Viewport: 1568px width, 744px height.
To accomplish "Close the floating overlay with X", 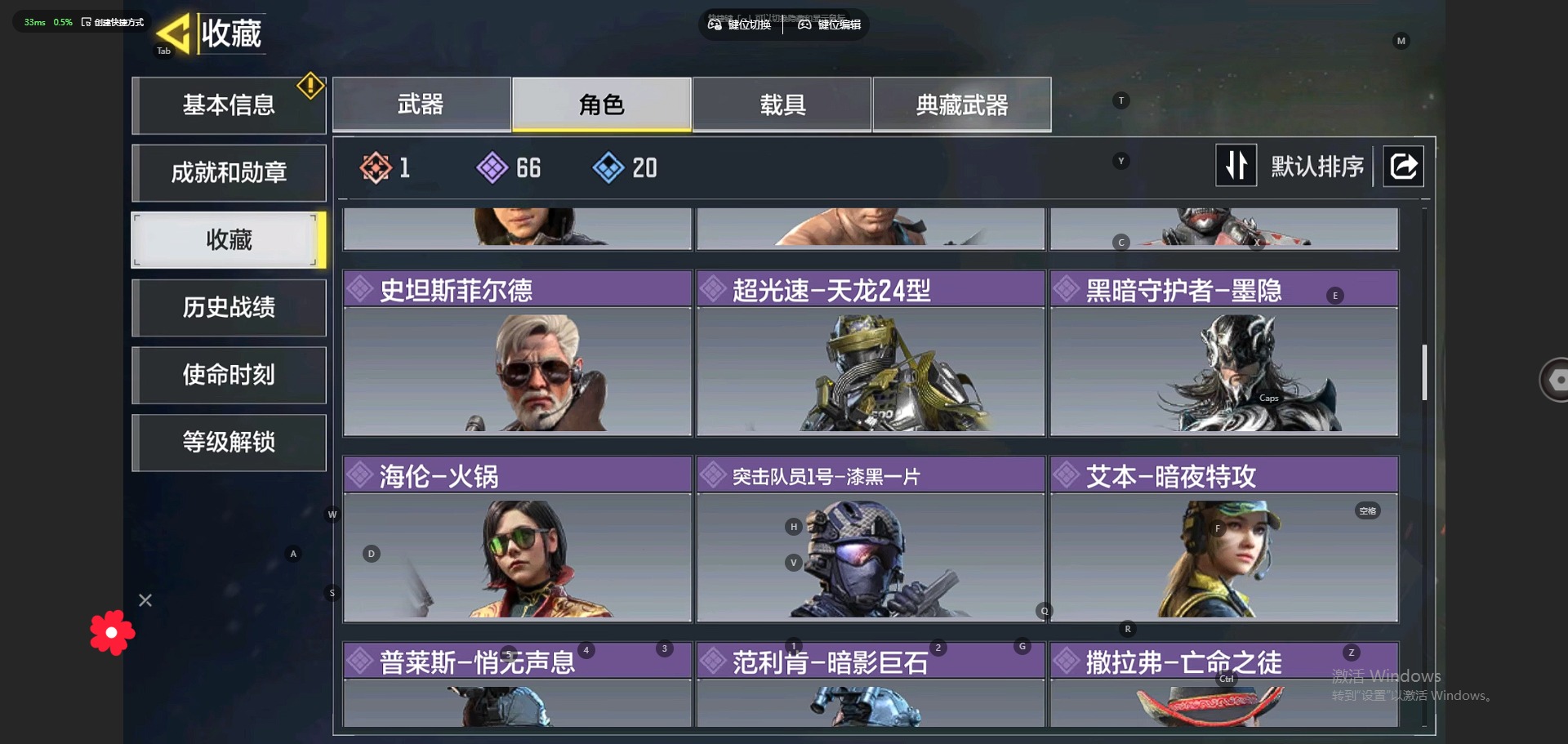I will coord(145,600).
